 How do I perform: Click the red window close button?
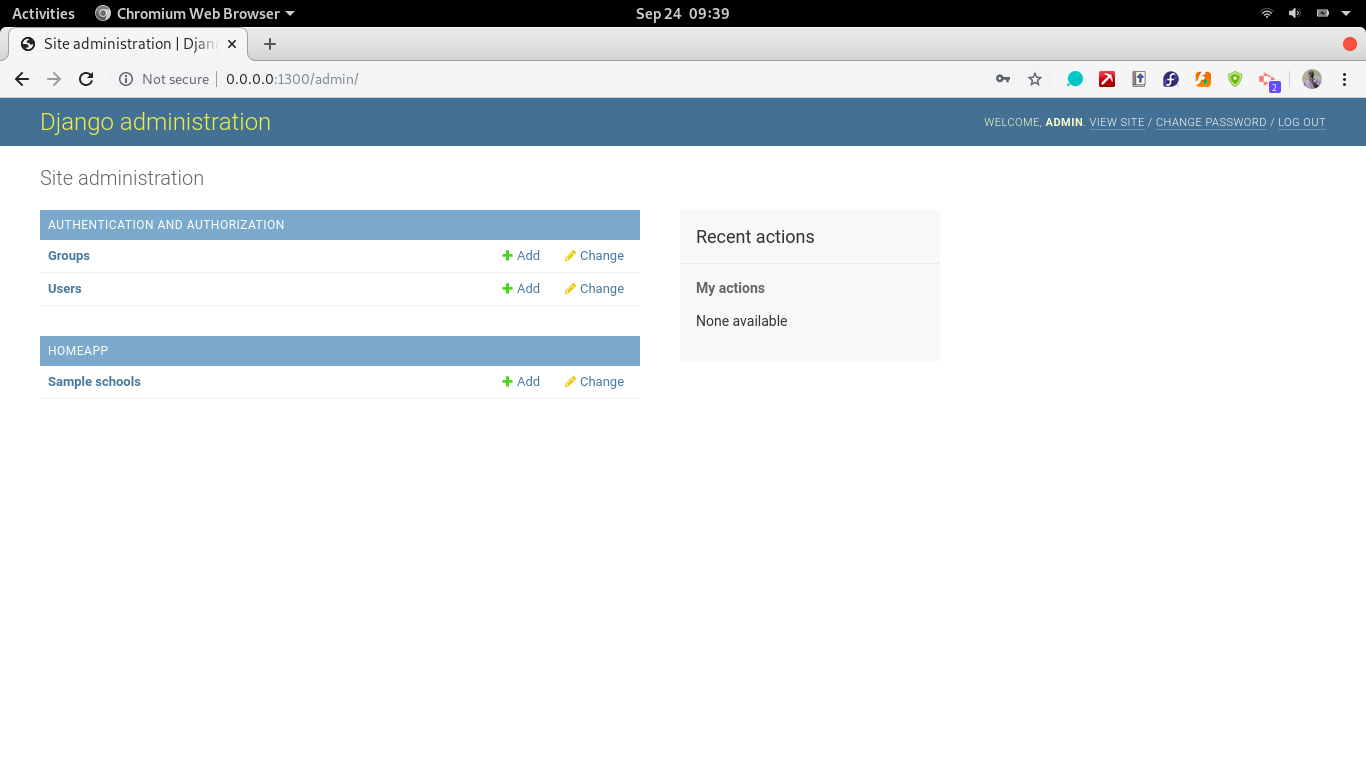pyautogui.click(x=1349, y=44)
